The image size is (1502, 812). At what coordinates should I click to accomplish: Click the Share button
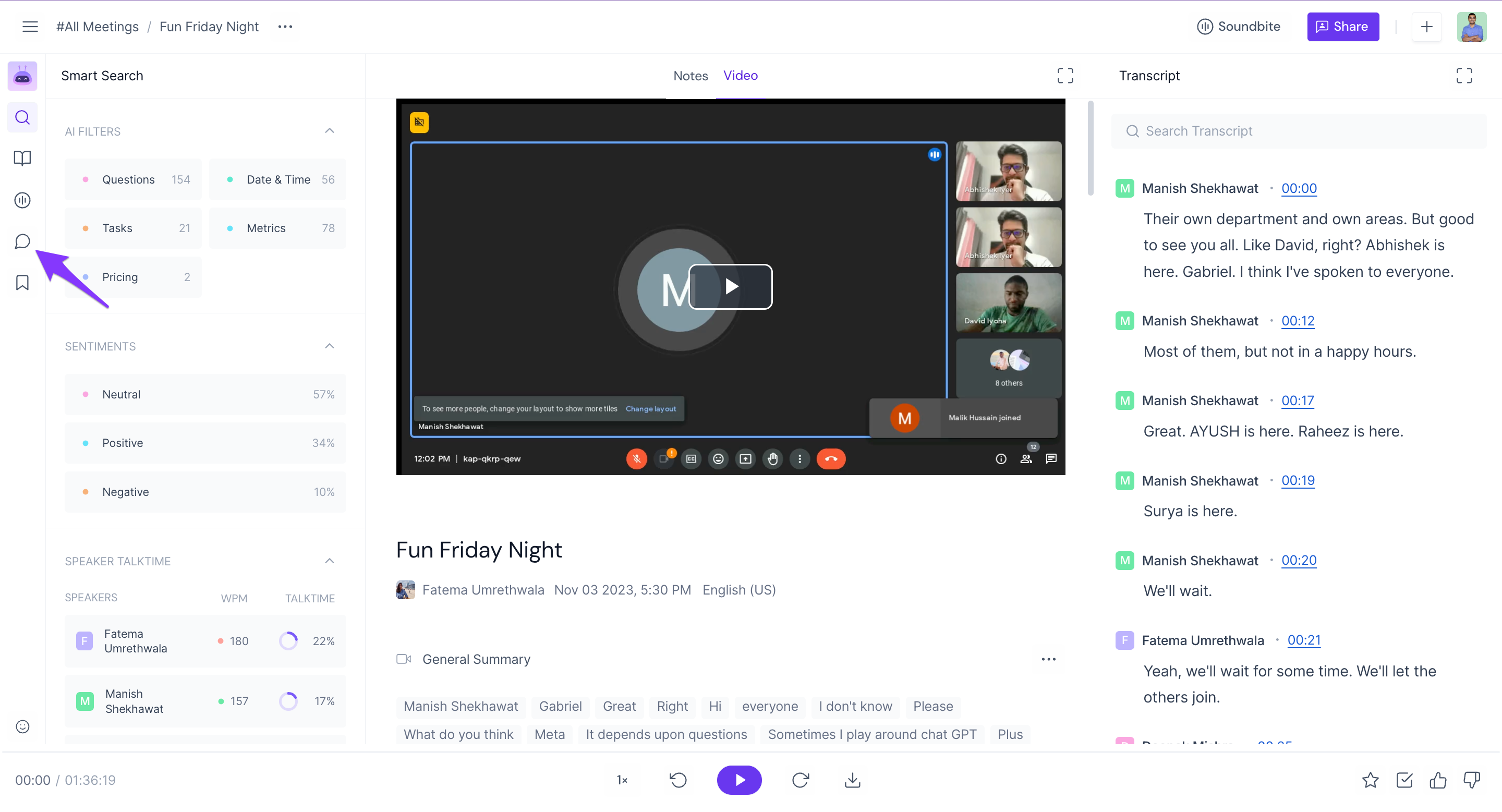coord(1342,27)
